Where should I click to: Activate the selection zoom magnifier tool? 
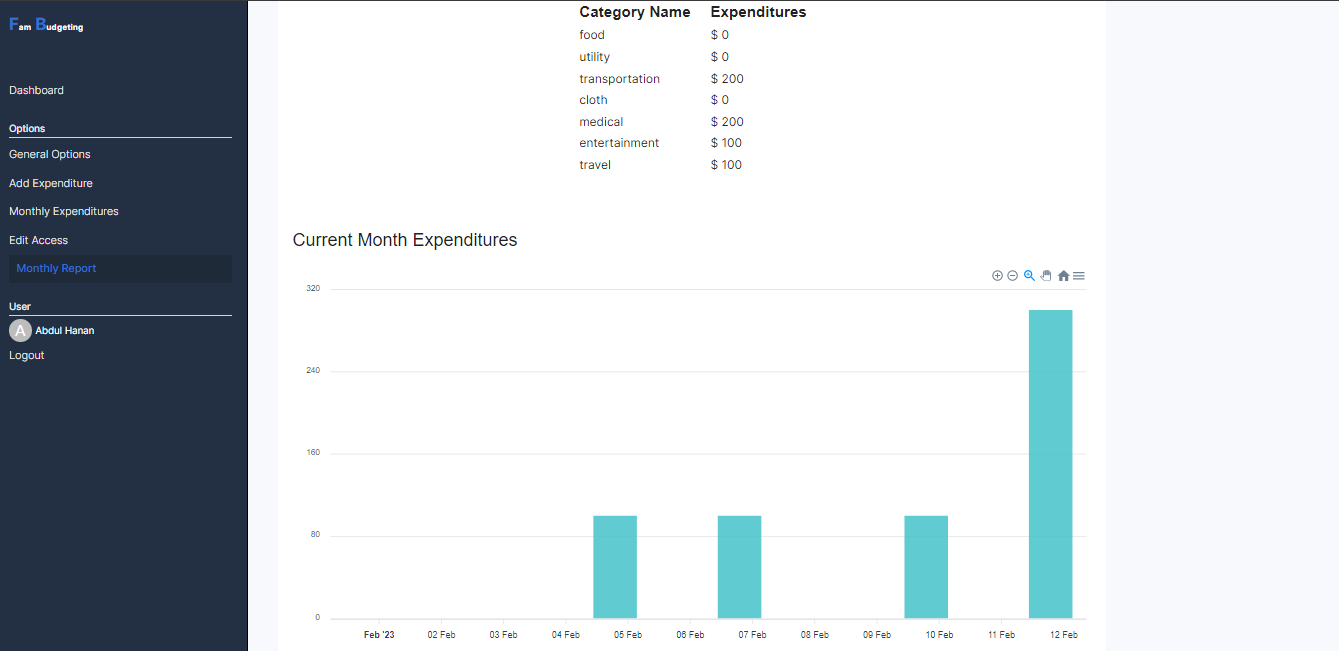(1029, 276)
